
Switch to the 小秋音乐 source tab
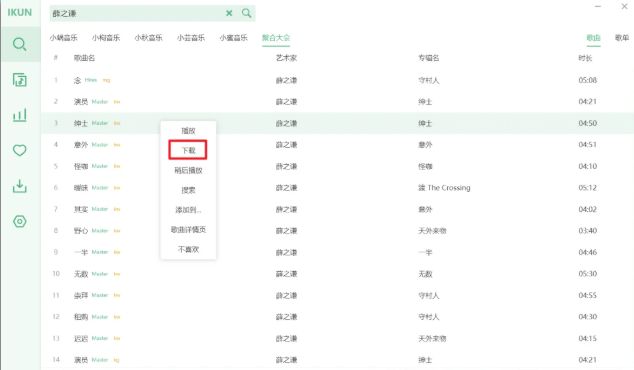click(x=148, y=38)
